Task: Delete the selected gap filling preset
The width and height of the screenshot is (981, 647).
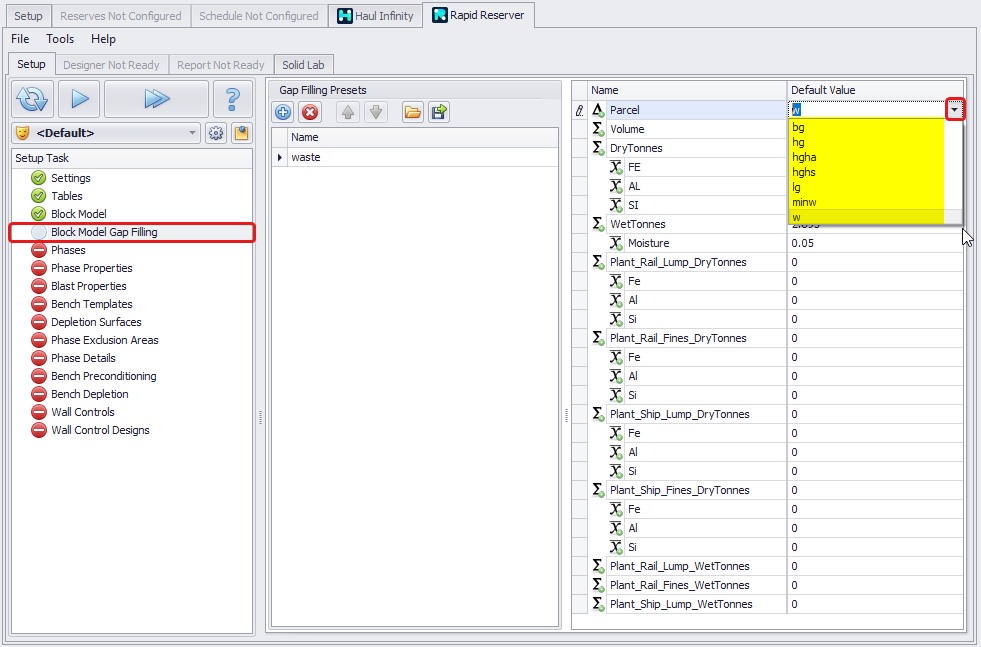Action: pyautogui.click(x=310, y=112)
